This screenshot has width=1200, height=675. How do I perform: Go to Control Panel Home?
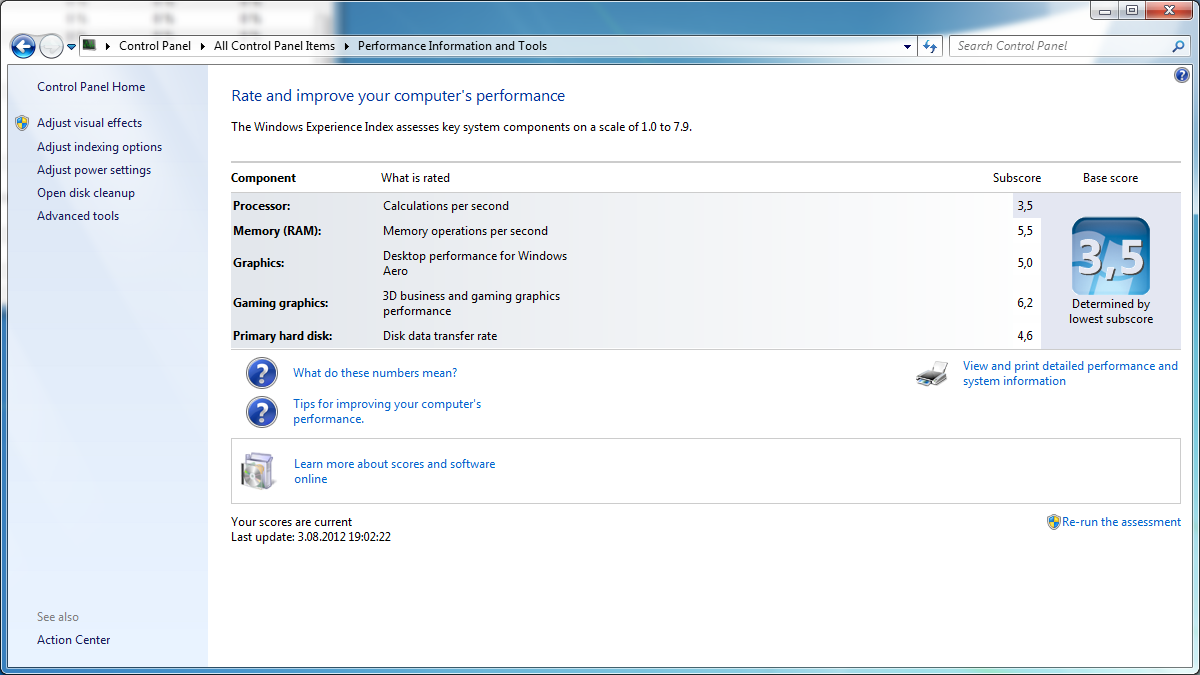(91, 87)
